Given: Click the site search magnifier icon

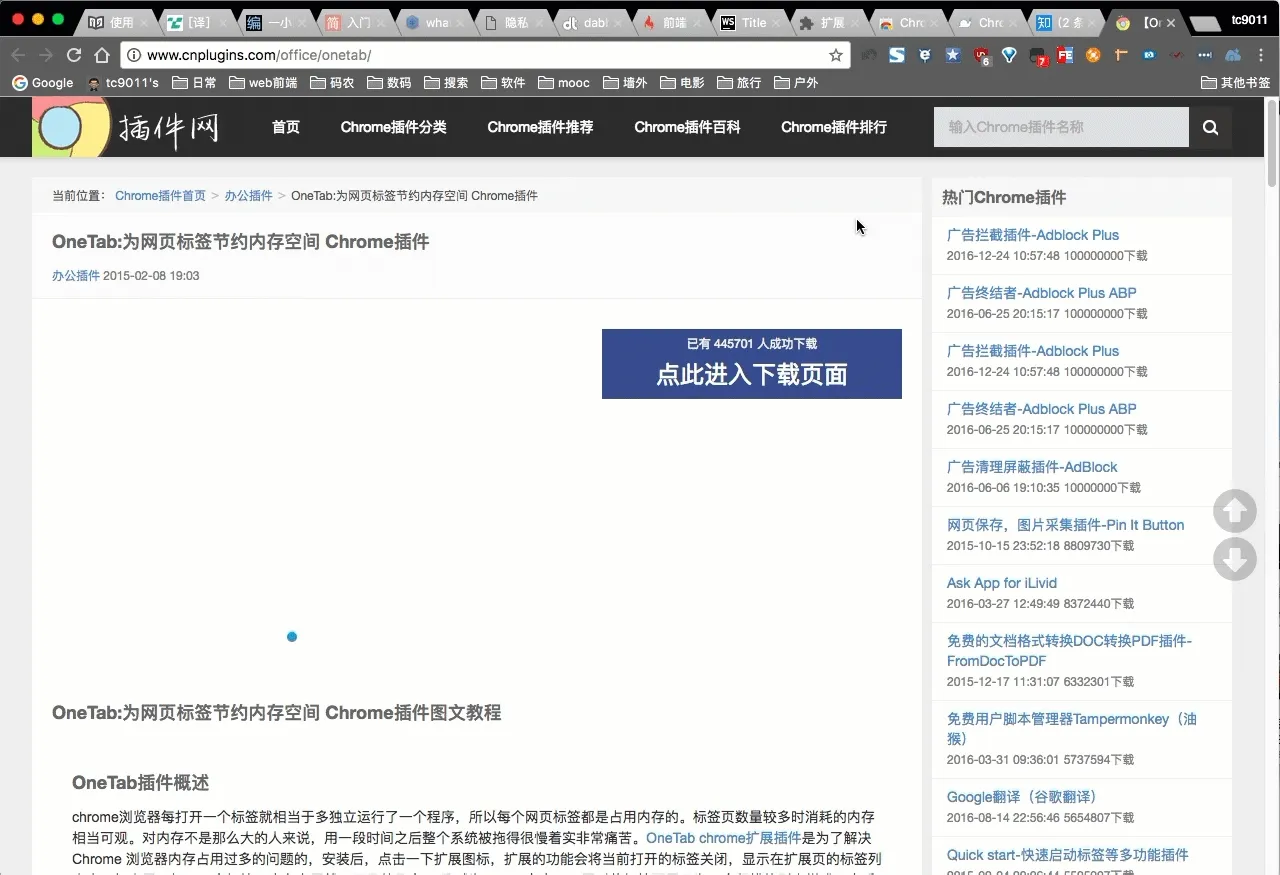Looking at the screenshot, I should tap(1210, 127).
